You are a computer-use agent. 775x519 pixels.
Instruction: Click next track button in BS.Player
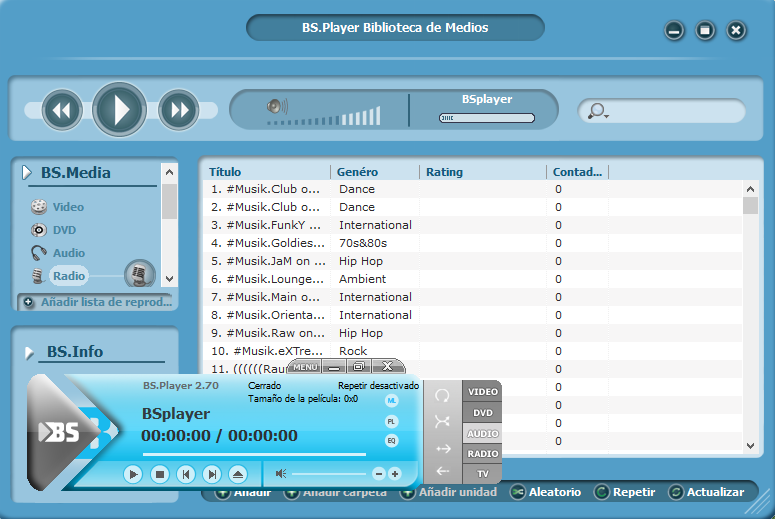coord(212,475)
